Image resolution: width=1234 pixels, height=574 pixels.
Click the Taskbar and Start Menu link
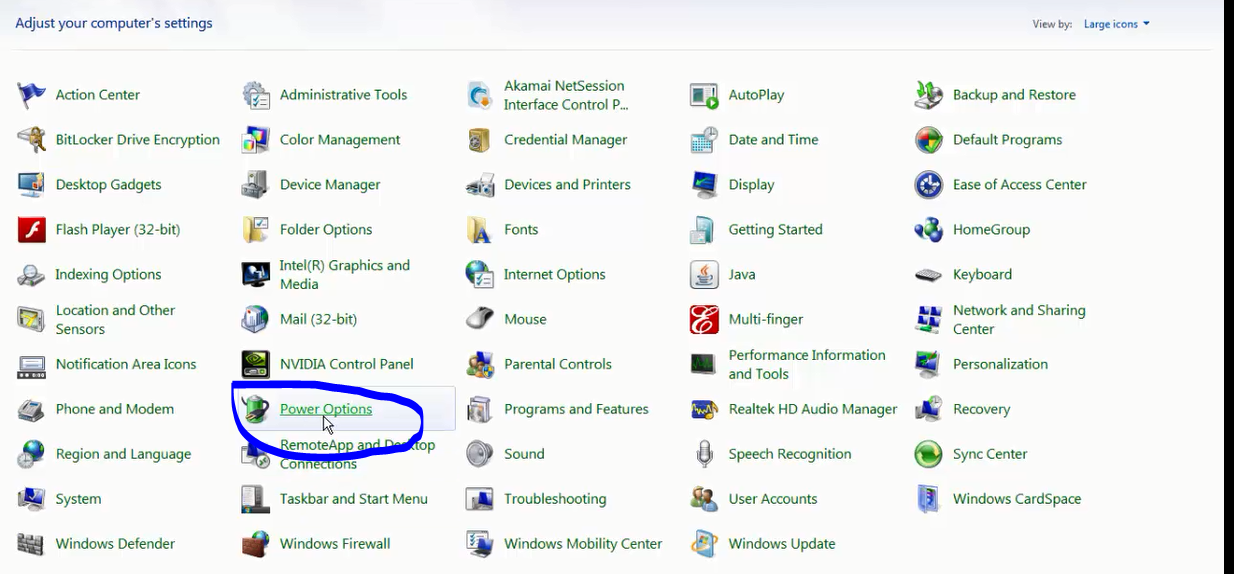(x=354, y=499)
